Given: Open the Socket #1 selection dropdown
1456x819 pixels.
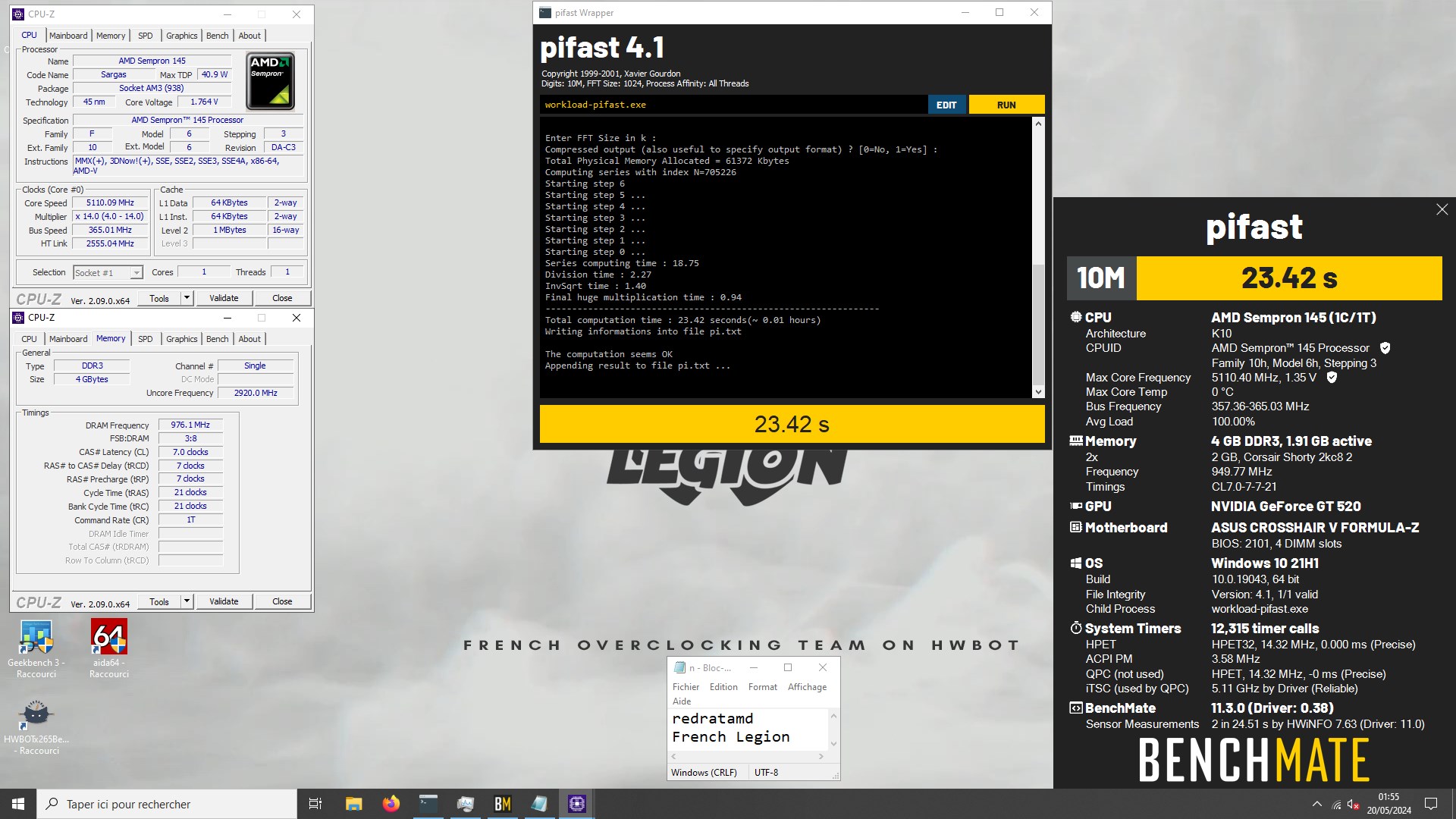Looking at the screenshot, I should pos(108,273).
